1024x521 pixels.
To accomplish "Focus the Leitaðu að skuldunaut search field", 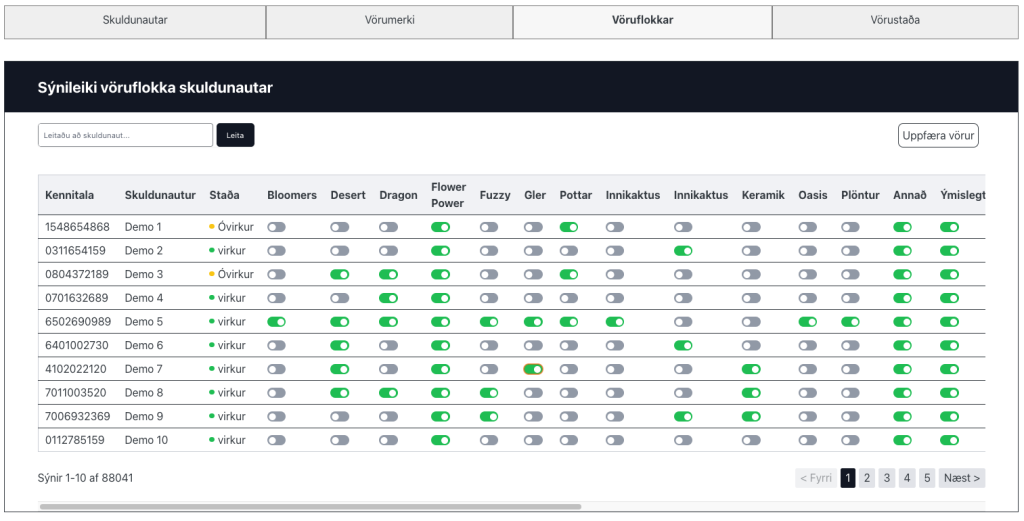I will [x=125, y=135].
